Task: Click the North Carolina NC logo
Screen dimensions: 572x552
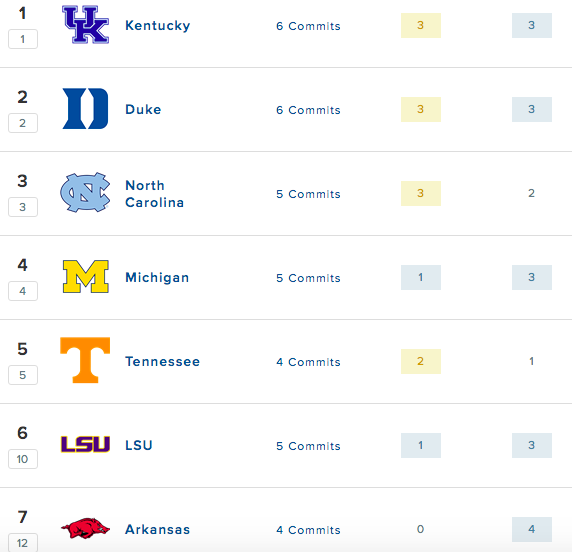Action: coord(85,192)
